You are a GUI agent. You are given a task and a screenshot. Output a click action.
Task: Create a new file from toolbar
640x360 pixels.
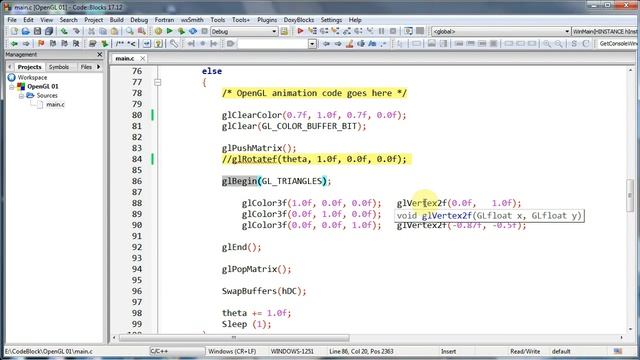(x=14, y=31)
